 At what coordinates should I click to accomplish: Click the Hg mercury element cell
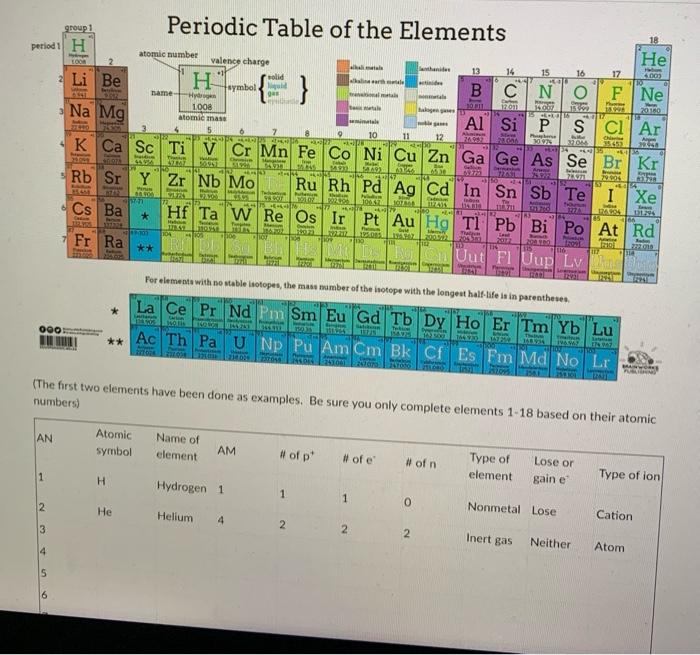436,225
